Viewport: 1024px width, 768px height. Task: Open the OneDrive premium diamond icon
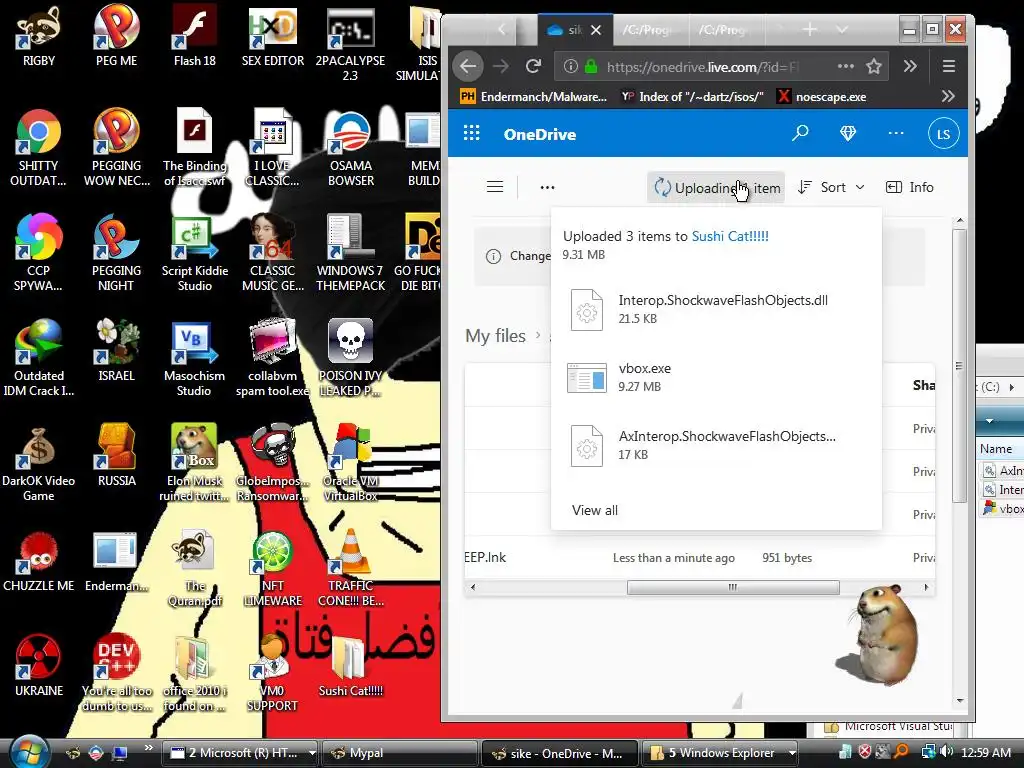(x=848, y=134)
